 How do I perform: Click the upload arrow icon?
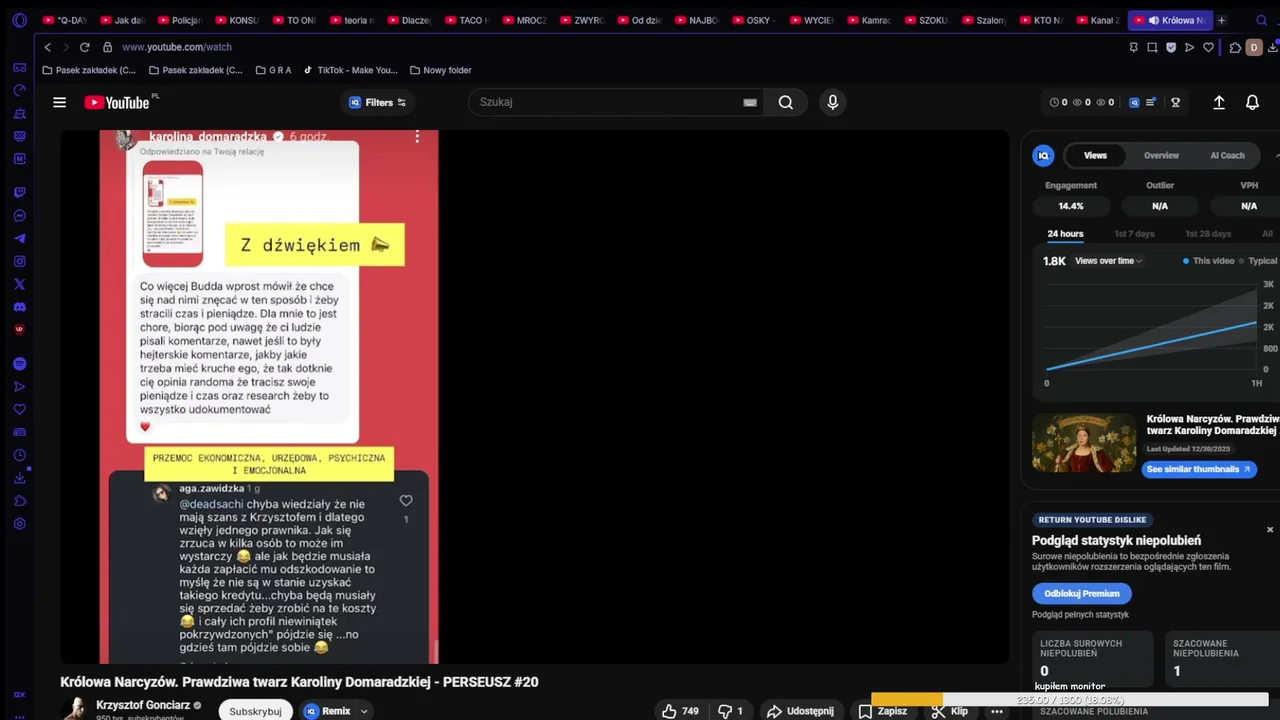pos(1219,102)
